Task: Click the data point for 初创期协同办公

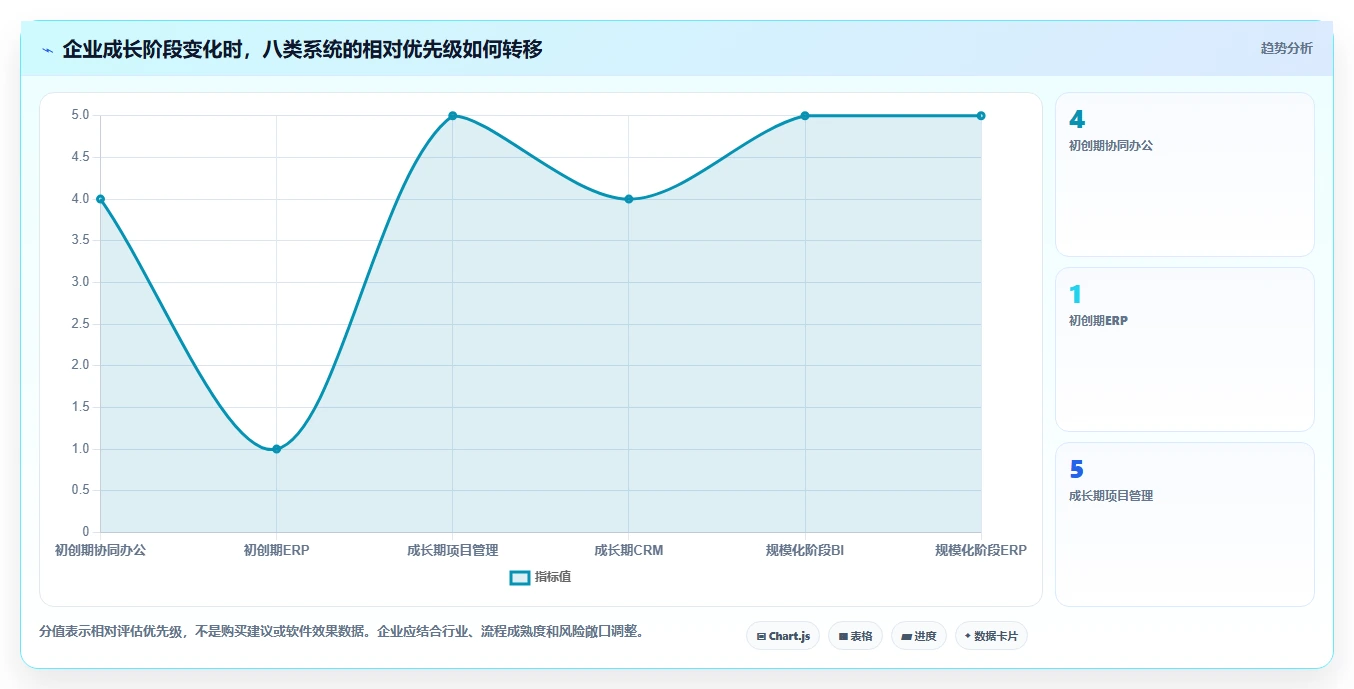Action: tap(101, 199)
